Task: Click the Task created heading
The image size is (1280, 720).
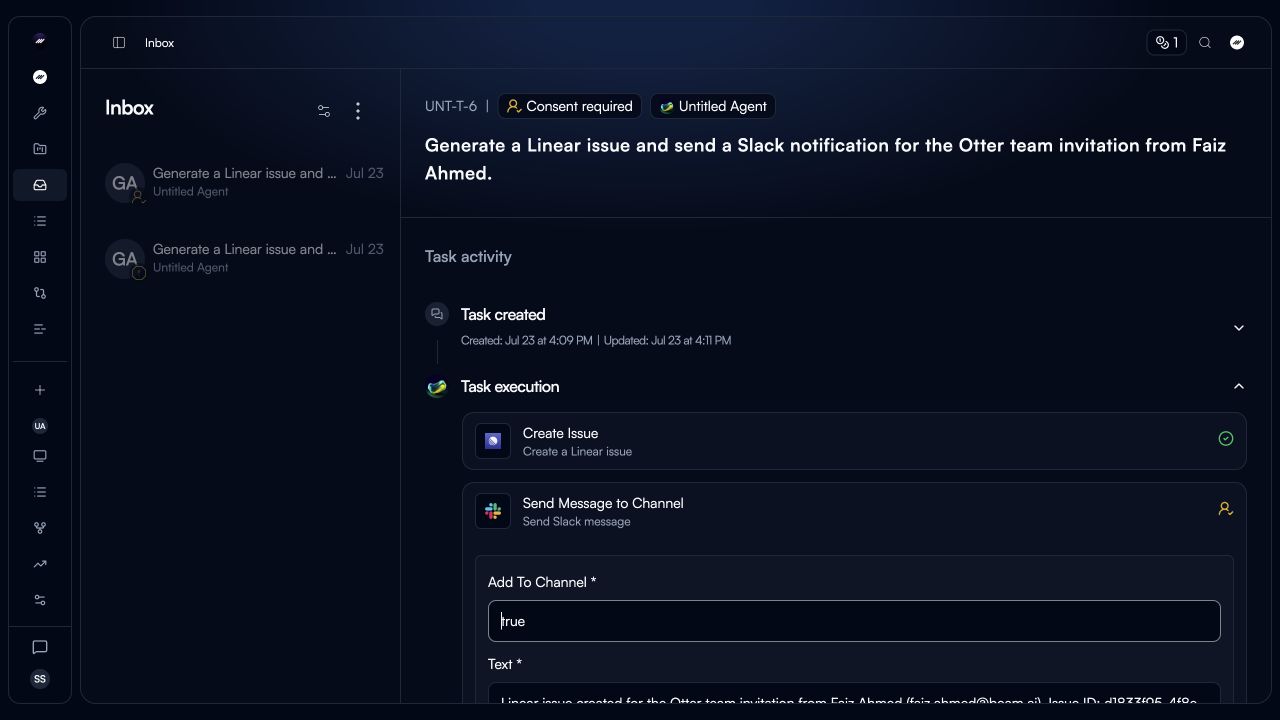Action: pyautogui.click(x=503, y=314)
